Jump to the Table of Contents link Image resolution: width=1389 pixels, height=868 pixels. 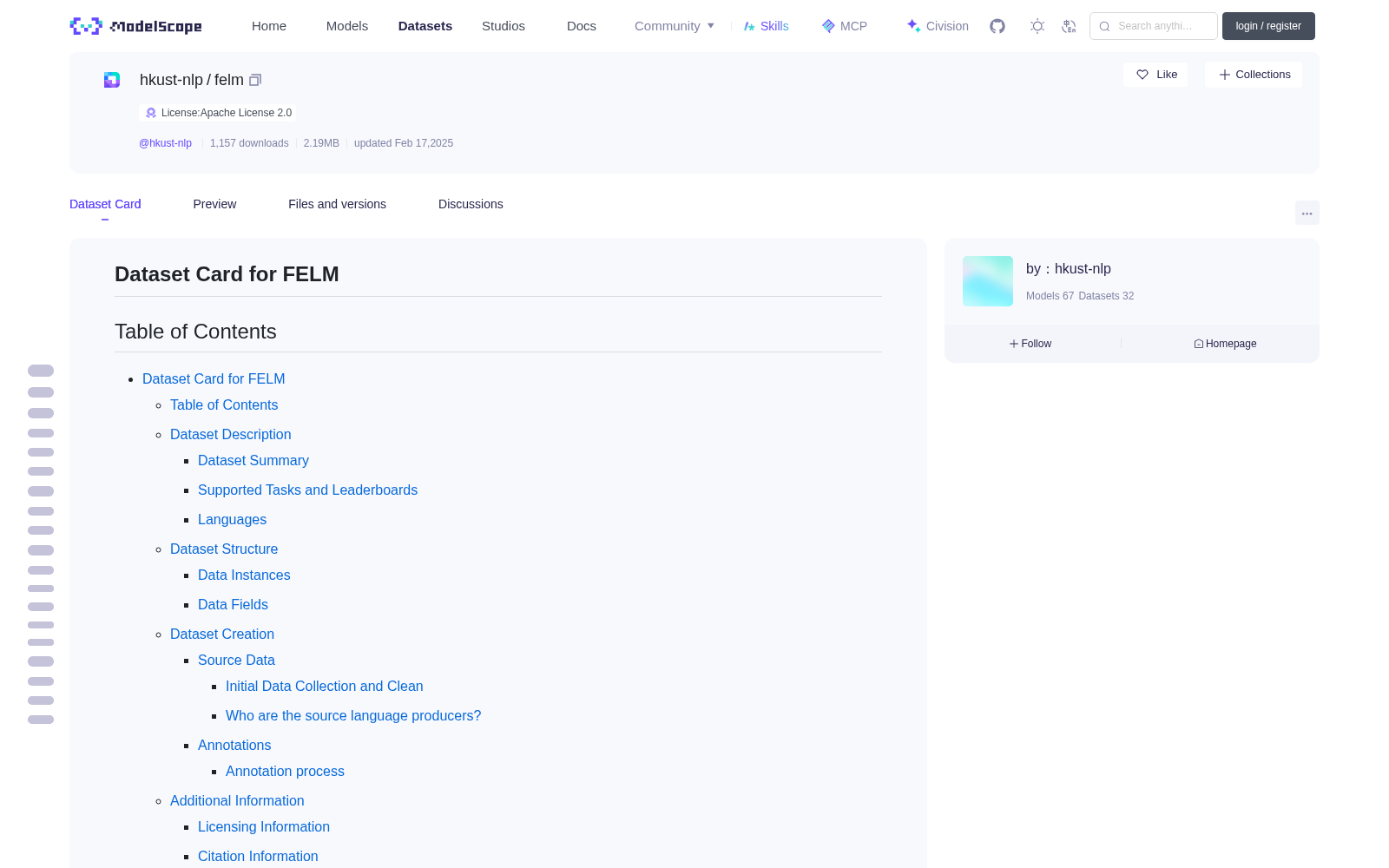[224, 404]
